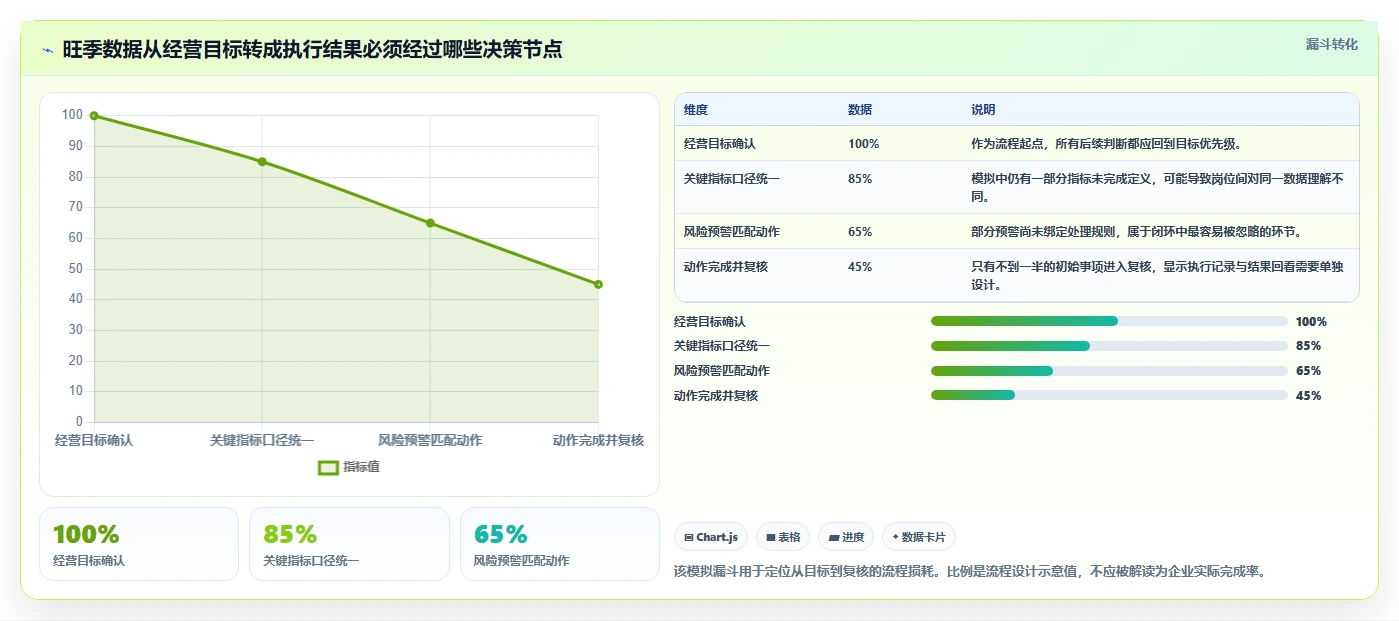The width and height of the screenshot is (1399, 621).
Task: Click the 65 data point on chart
Action: (x=430, y=223)
